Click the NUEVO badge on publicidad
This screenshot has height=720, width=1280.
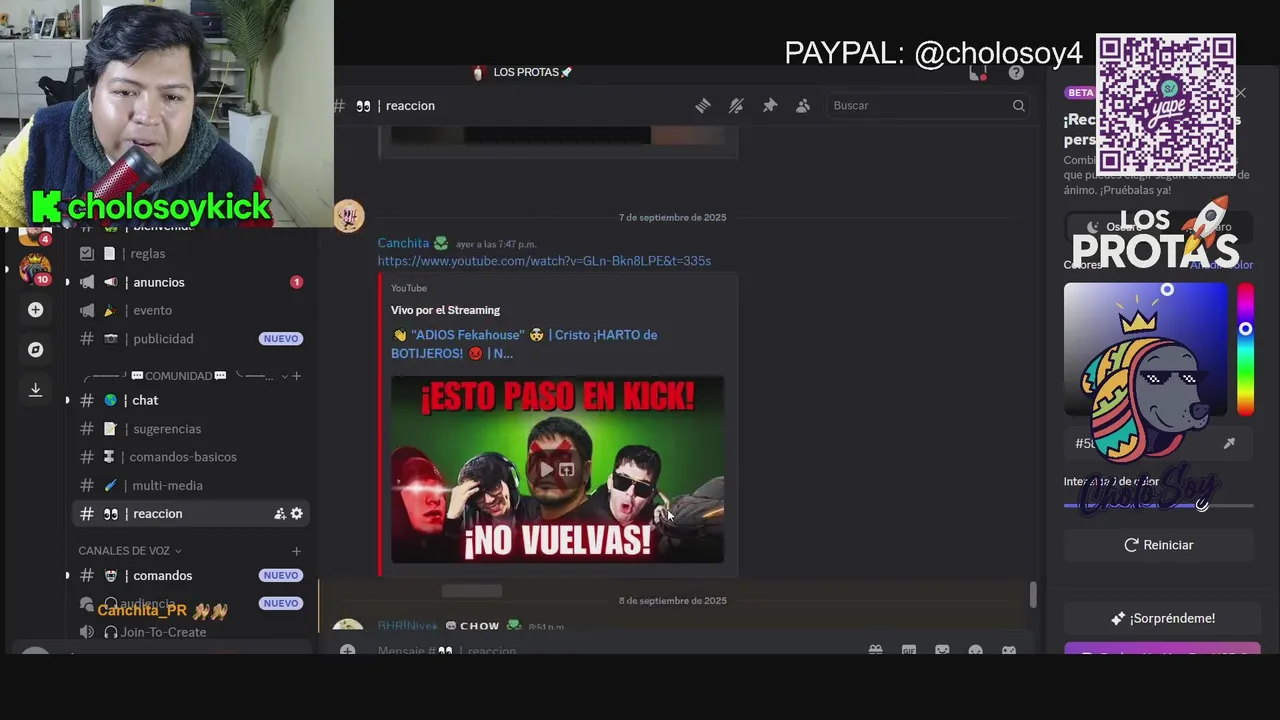[281, 339]
